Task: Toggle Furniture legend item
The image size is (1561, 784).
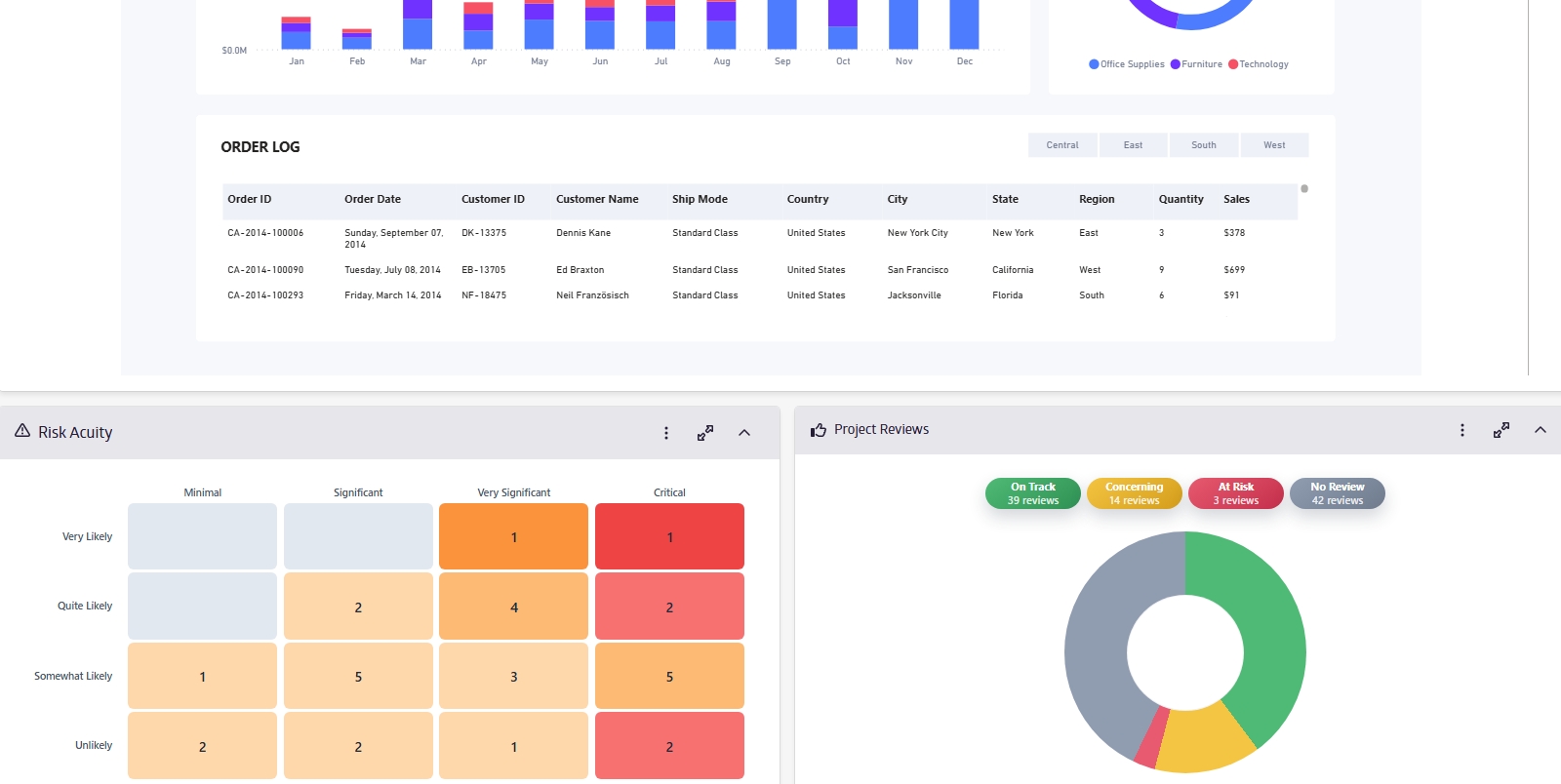Action: pos(1196,64)
